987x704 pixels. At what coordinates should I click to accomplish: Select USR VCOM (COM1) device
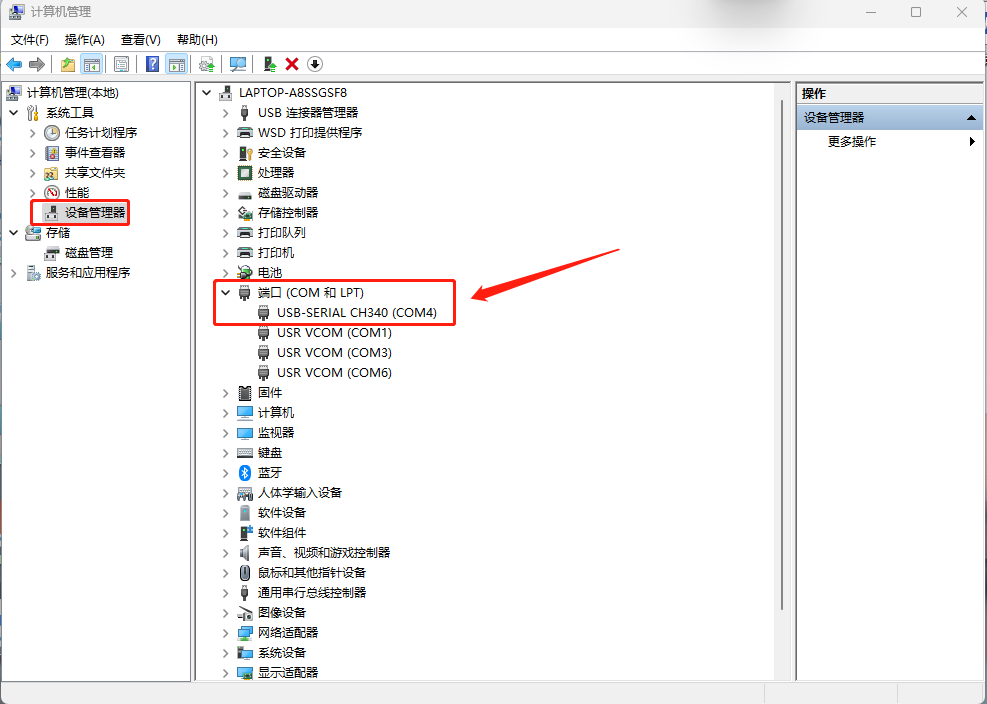(x=334, y=332)
